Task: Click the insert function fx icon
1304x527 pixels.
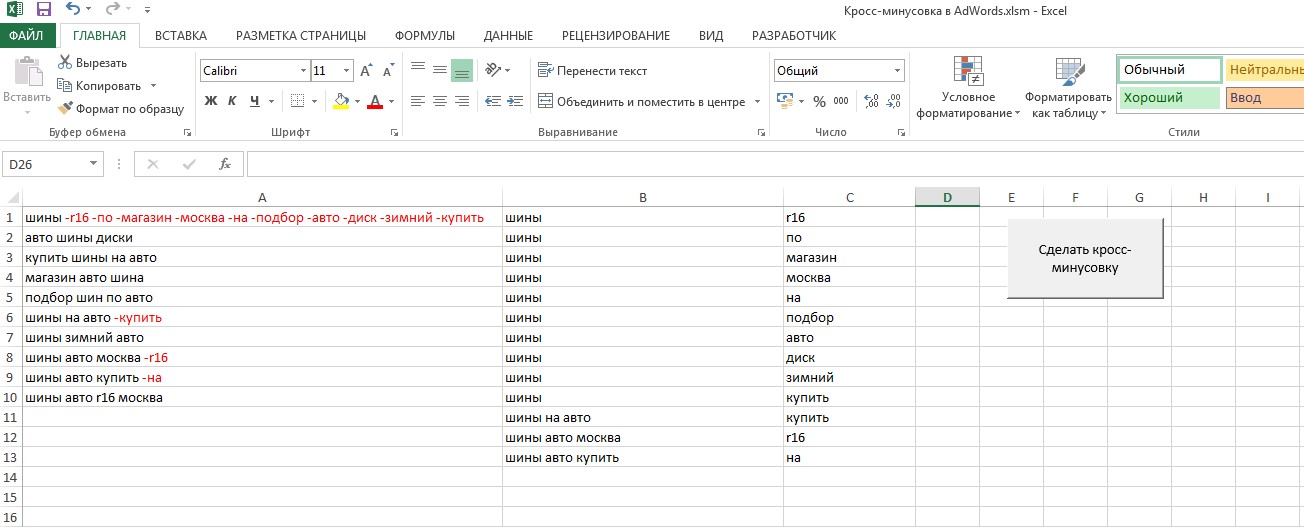Action: 225,164
